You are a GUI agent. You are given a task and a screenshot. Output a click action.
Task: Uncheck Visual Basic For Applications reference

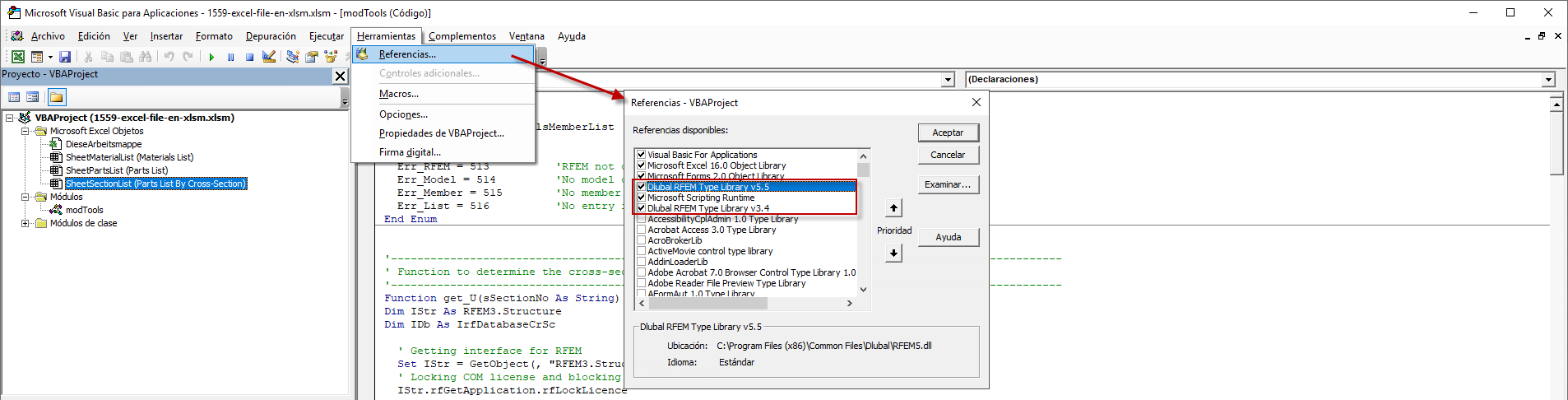point(641,155)
